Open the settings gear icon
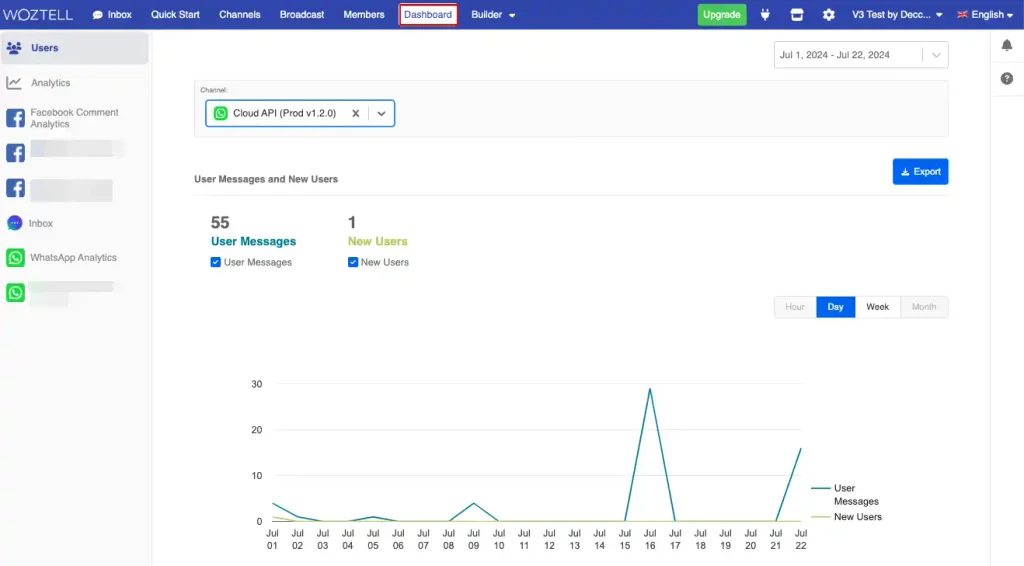The height and width of the screenshot is (566, 1024). click(829, 14)
